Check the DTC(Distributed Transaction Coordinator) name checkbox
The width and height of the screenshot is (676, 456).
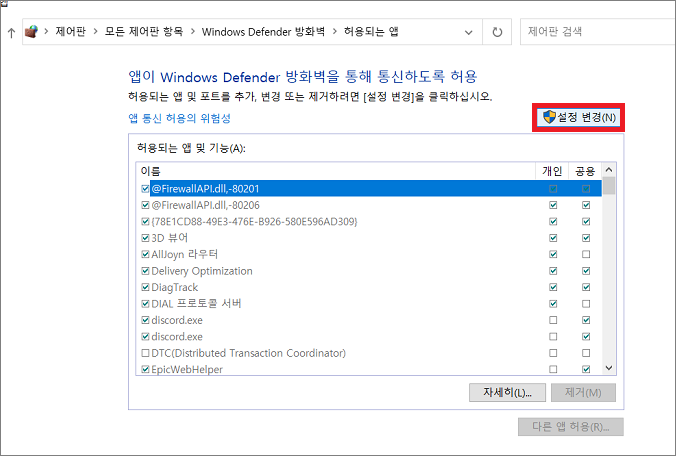point(145,353)
